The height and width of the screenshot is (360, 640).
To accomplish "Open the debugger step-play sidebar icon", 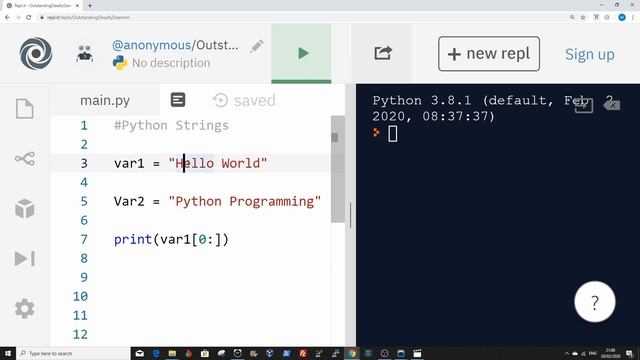I will tap(24, 258).
